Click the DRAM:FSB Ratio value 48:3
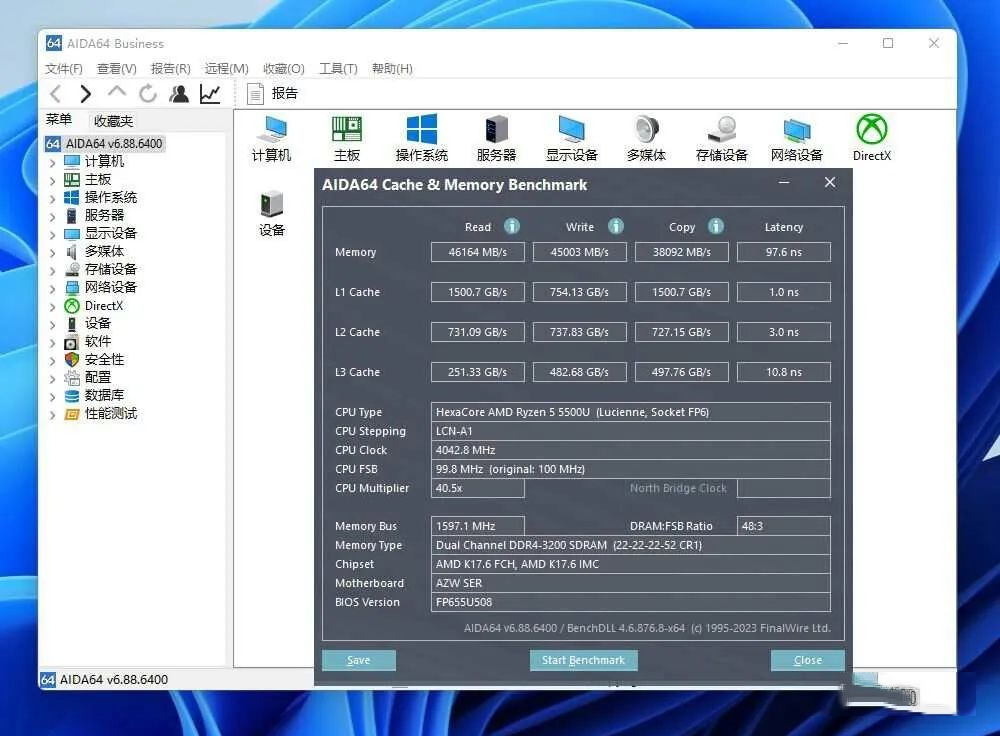The width and height of the screenshot is (1000, 736). point(784,526)
